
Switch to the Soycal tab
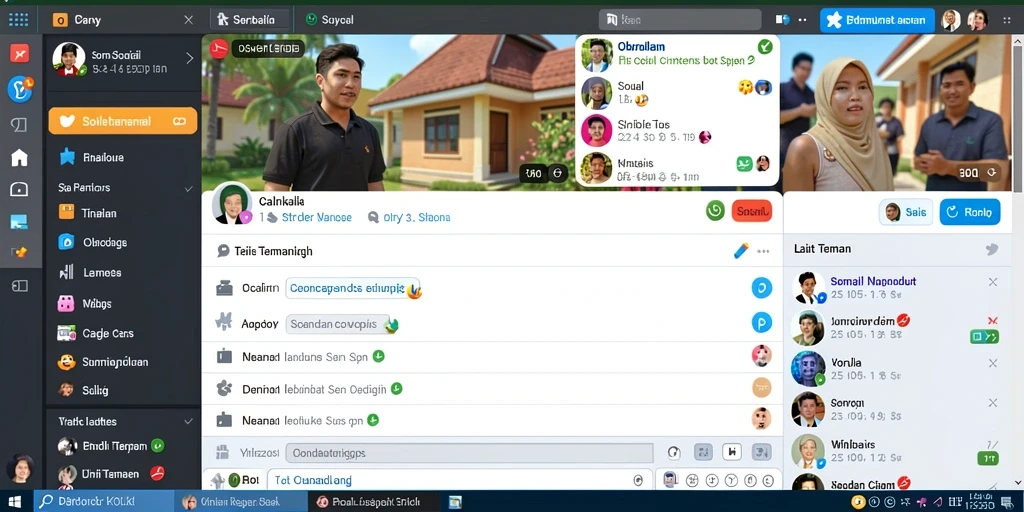pos(330,20)
